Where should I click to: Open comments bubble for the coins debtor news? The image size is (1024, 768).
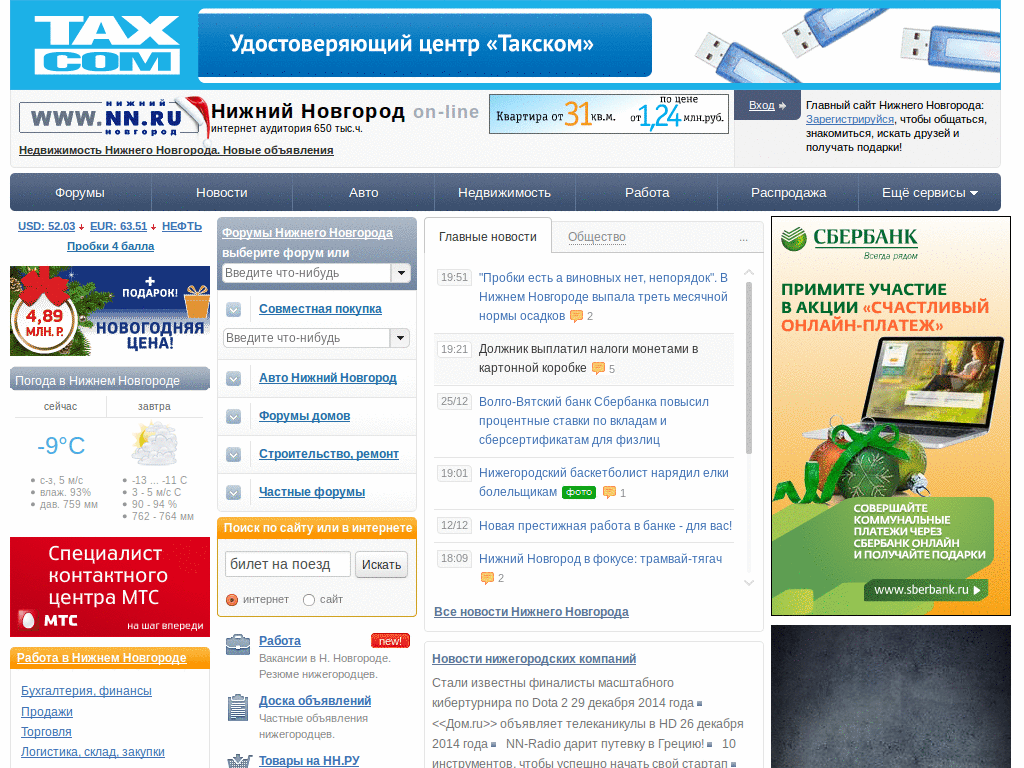point(598,368)
